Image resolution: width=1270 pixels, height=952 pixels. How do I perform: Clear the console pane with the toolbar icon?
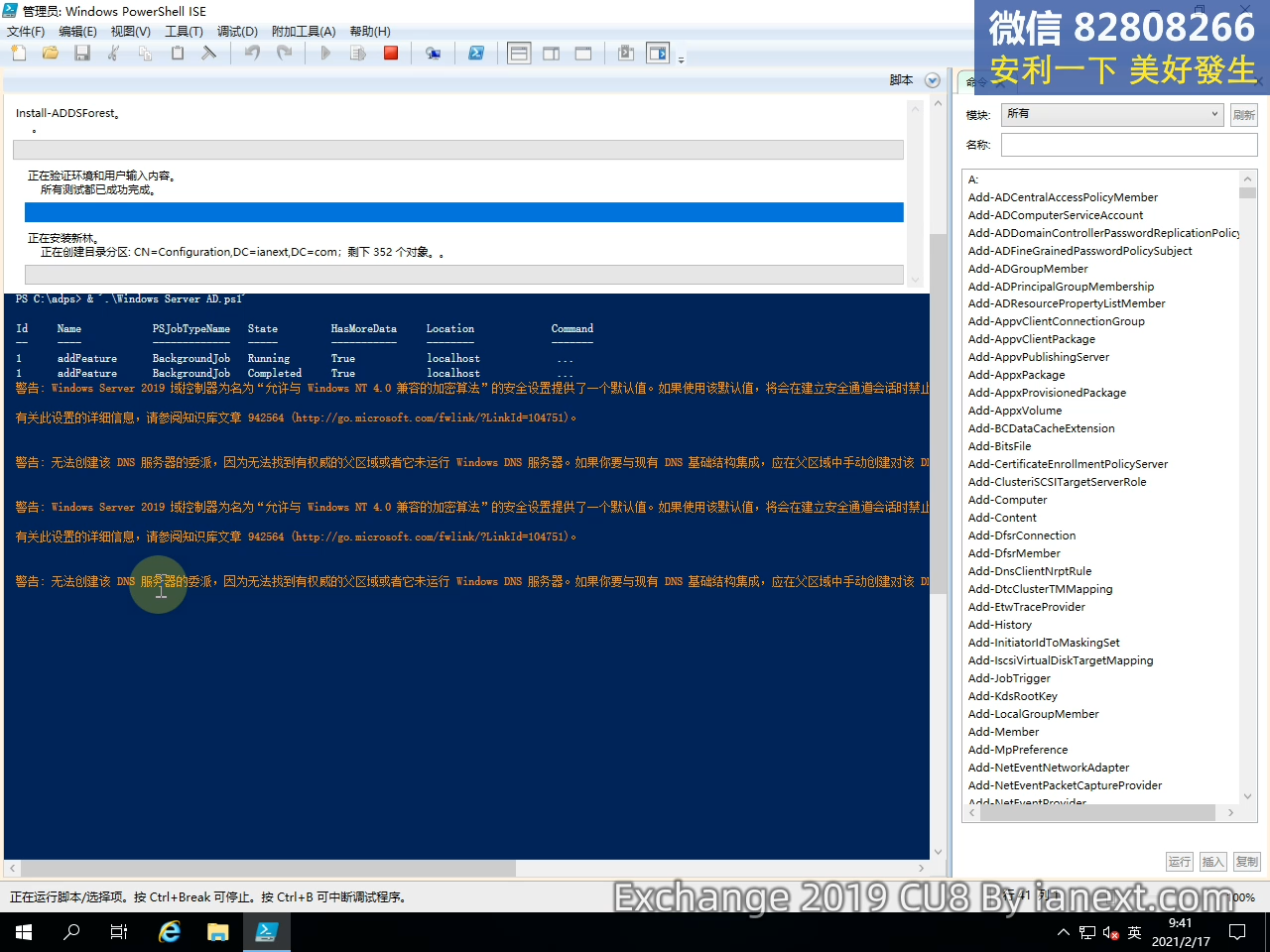click(x=208, y=54)
